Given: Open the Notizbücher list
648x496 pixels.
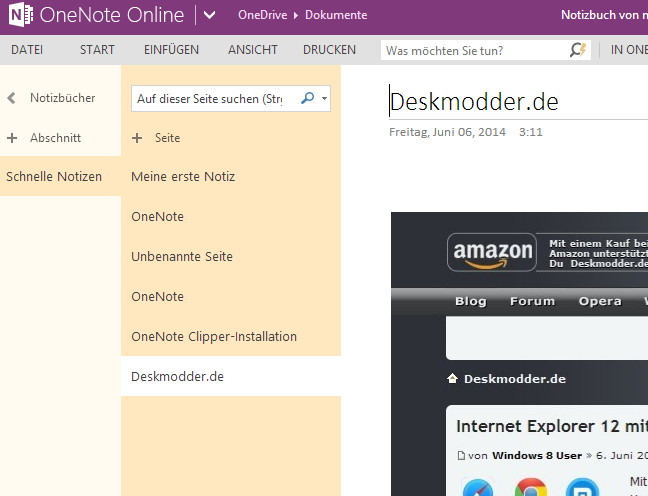Looking at the screenshot, I should pyautogui.click(x=62, y=98).
